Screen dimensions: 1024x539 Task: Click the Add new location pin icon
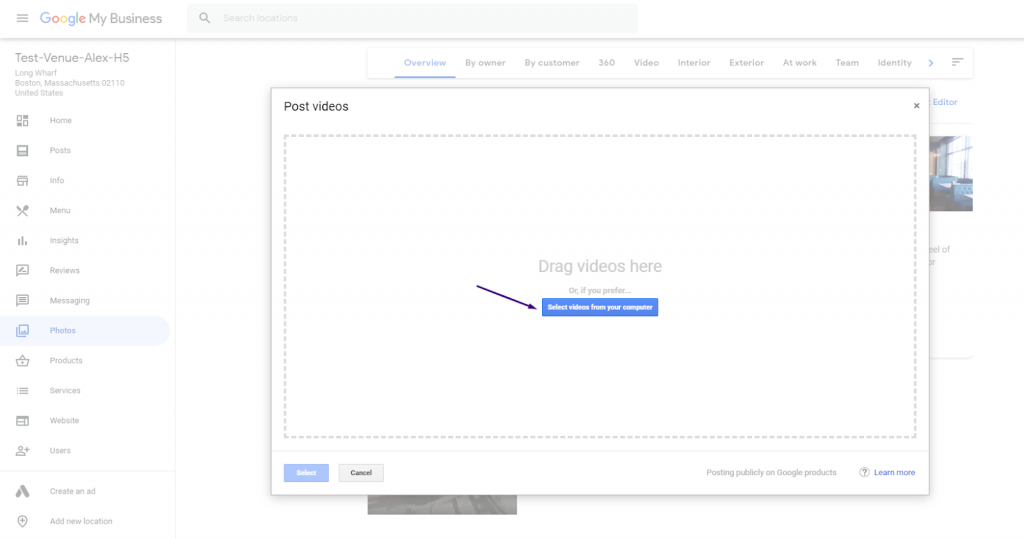point(22,521)
